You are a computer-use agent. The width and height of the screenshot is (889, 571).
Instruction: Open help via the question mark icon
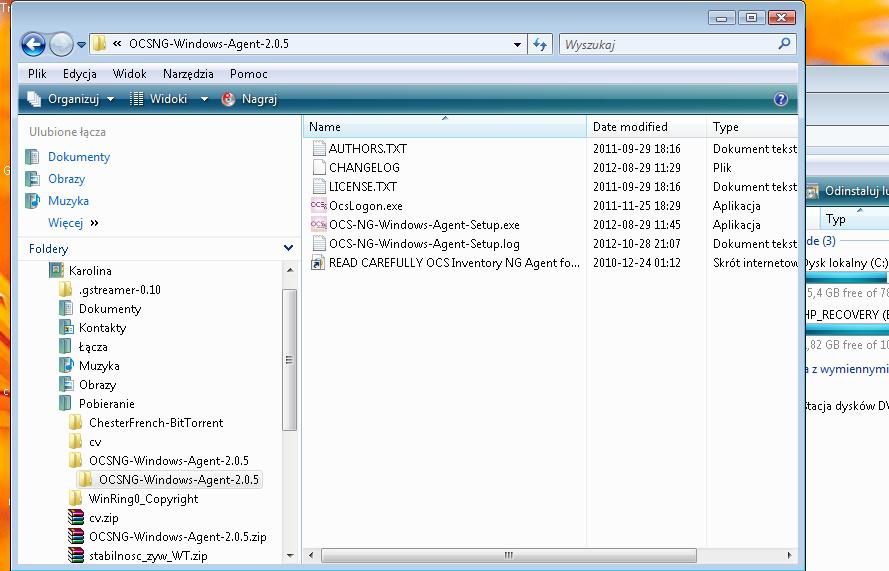(x=781, y=99)
